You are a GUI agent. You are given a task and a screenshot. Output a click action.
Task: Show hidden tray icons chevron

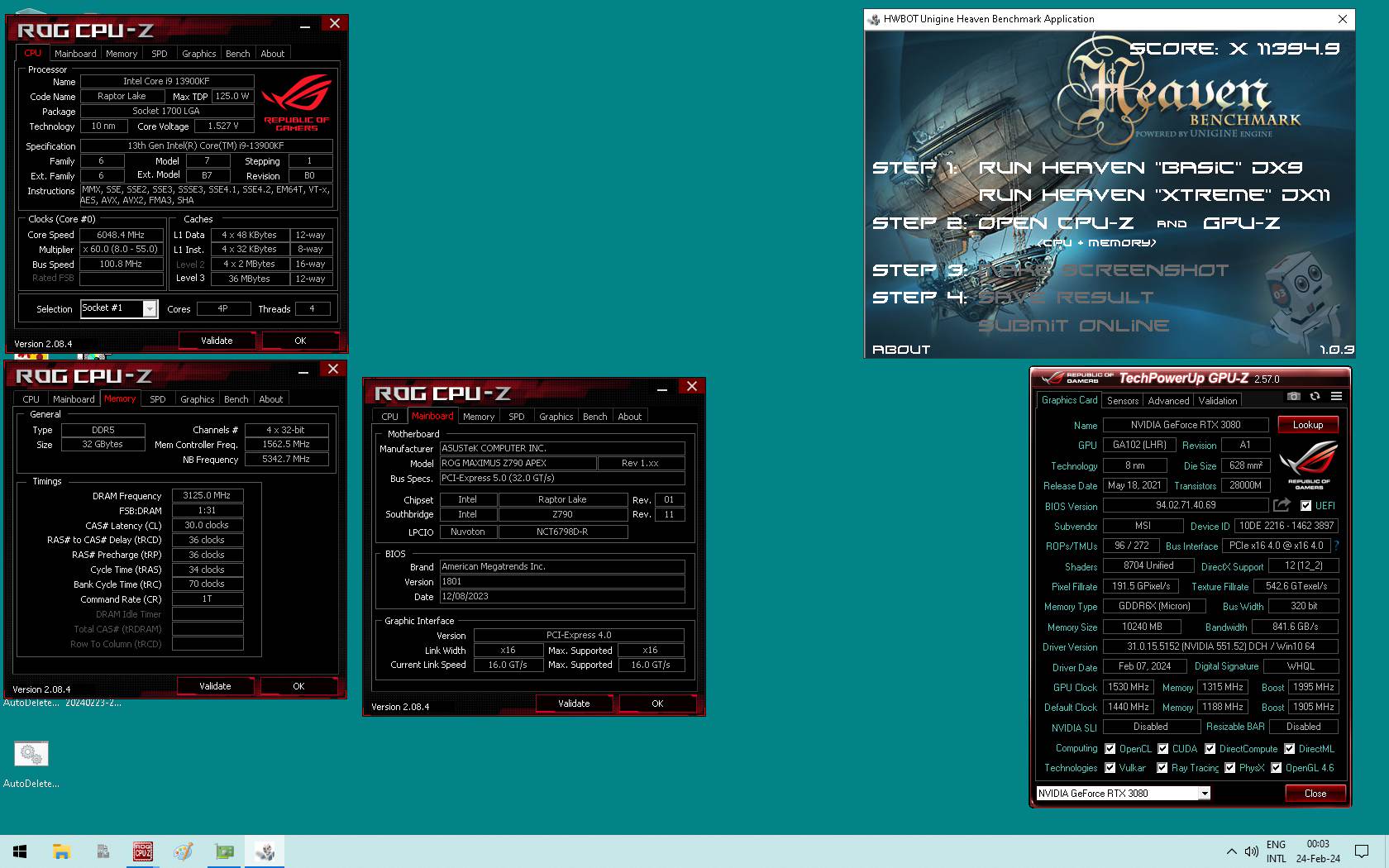pyautogui.click(x=1231, y=851)
